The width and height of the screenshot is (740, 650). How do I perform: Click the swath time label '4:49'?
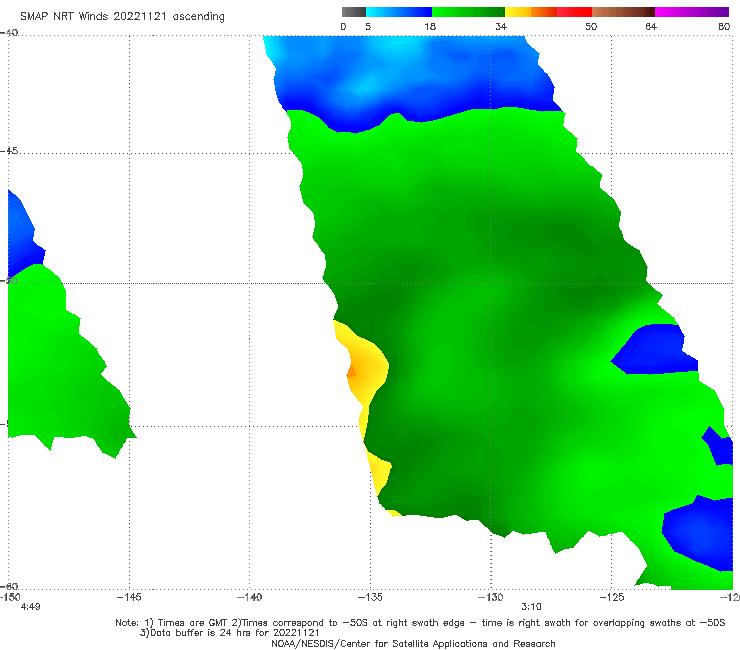(x=31, y=607)
